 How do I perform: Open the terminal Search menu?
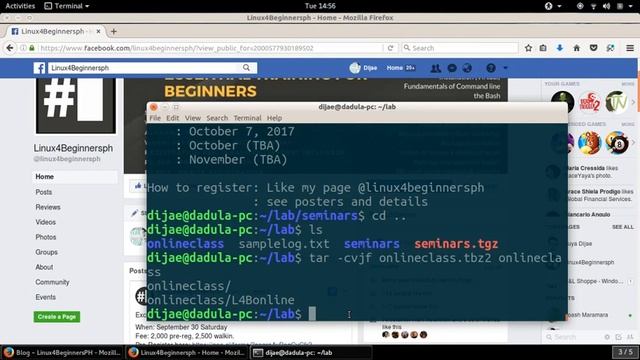(217, 118)
